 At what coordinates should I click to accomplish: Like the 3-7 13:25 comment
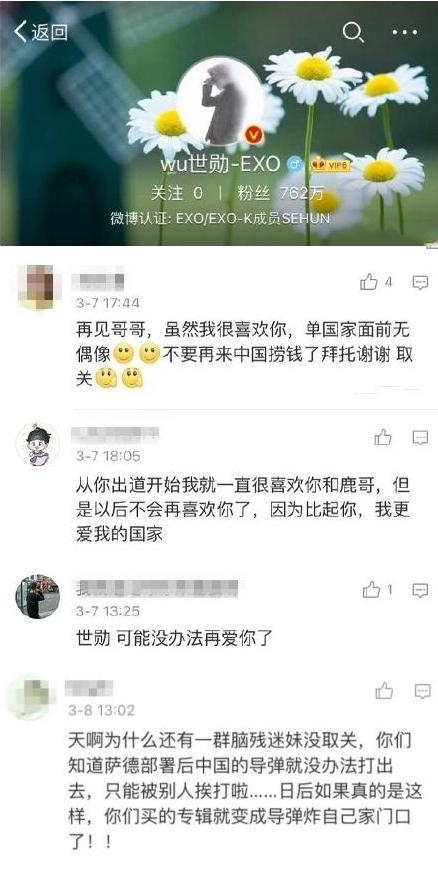pos(377,590)
